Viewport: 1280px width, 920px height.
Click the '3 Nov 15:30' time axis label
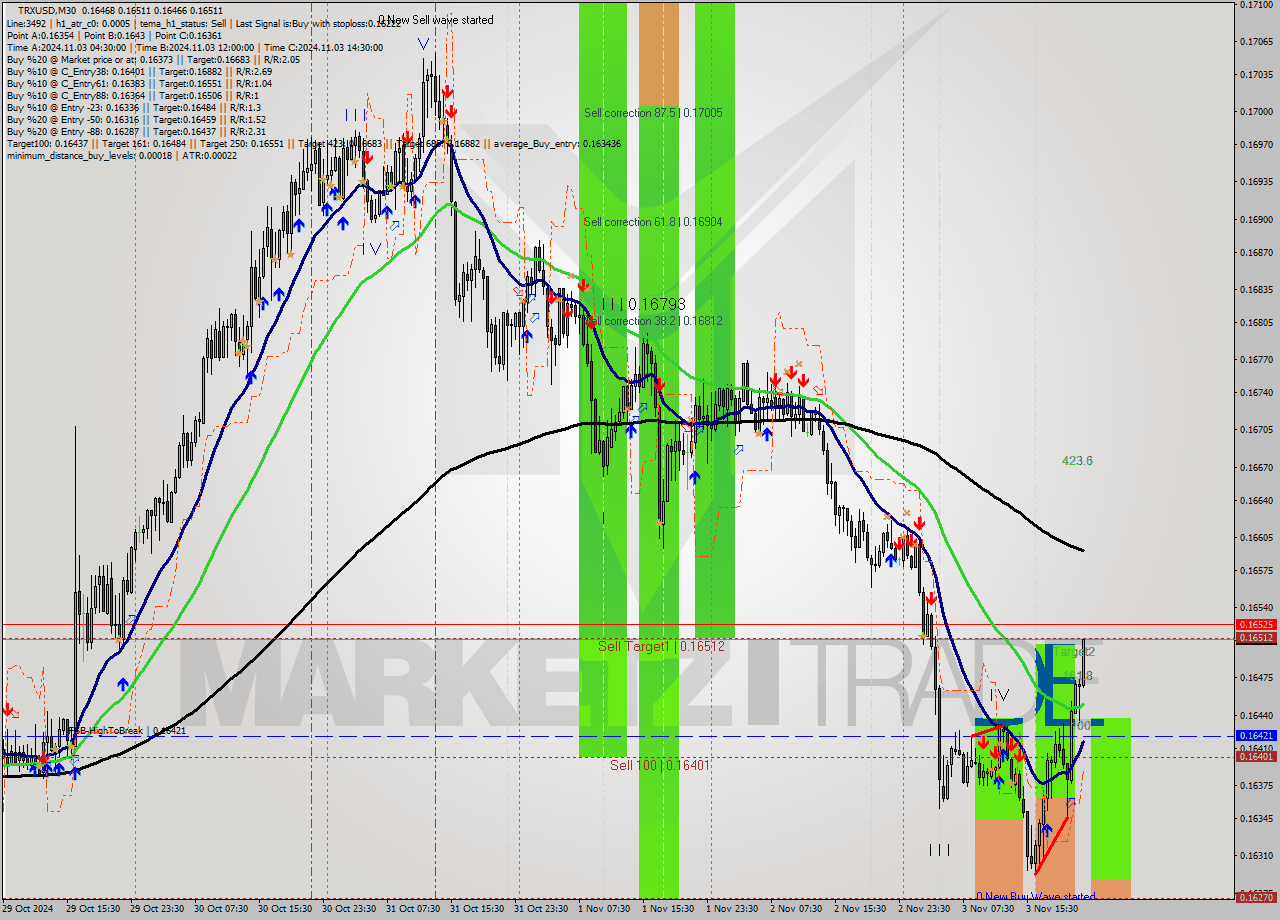point(1053,909)
